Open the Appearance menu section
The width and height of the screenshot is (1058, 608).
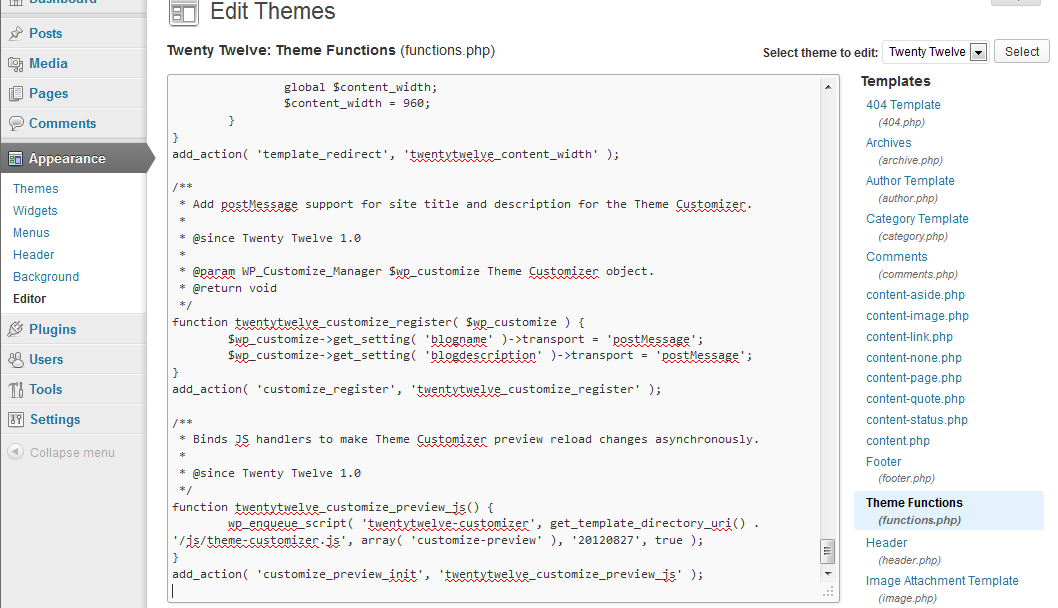[67, 158]
